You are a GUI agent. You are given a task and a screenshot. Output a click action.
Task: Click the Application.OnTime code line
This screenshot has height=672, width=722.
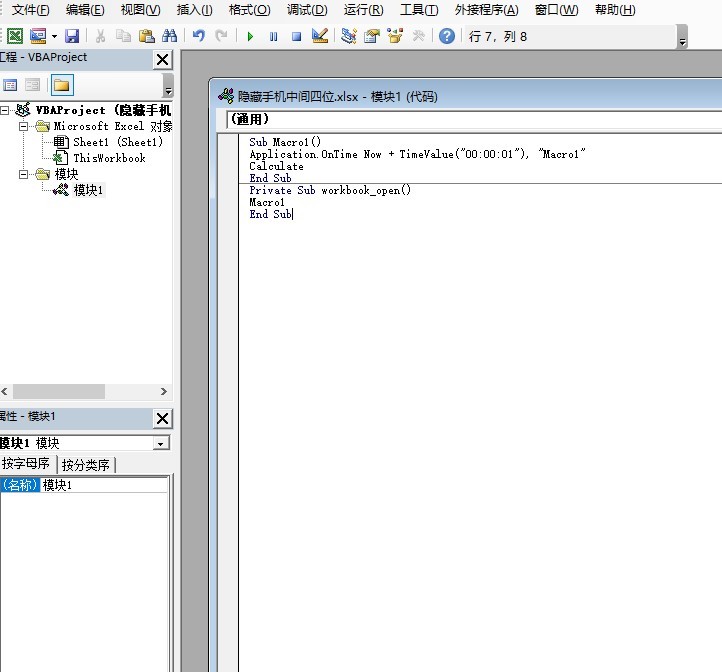pyautogui.click(x=417, y=154)
